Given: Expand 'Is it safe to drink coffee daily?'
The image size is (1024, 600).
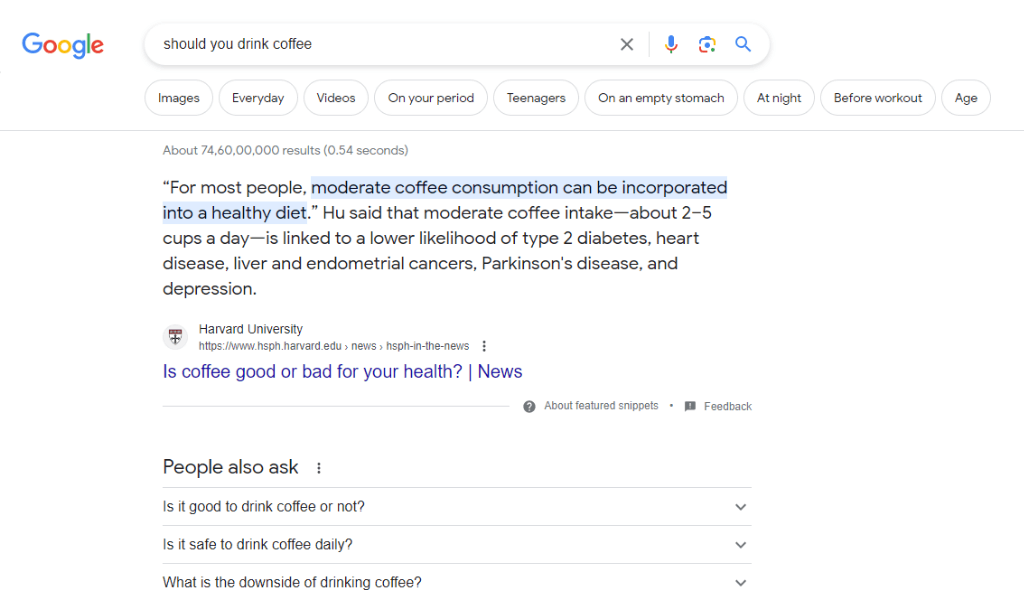Looking at the screenshot, I should [x=457, y=545].
